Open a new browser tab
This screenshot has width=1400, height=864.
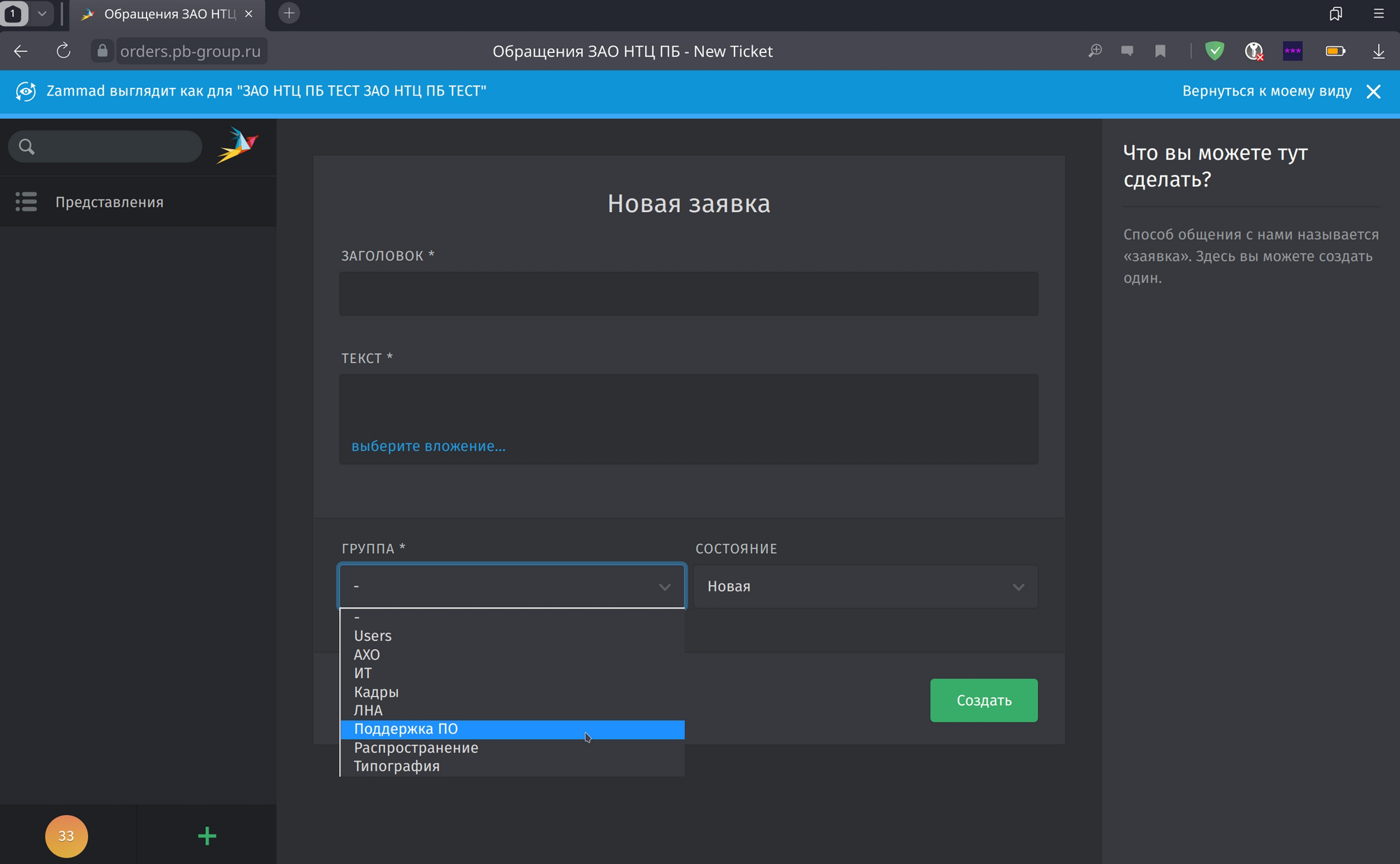[x=289, y=13]
